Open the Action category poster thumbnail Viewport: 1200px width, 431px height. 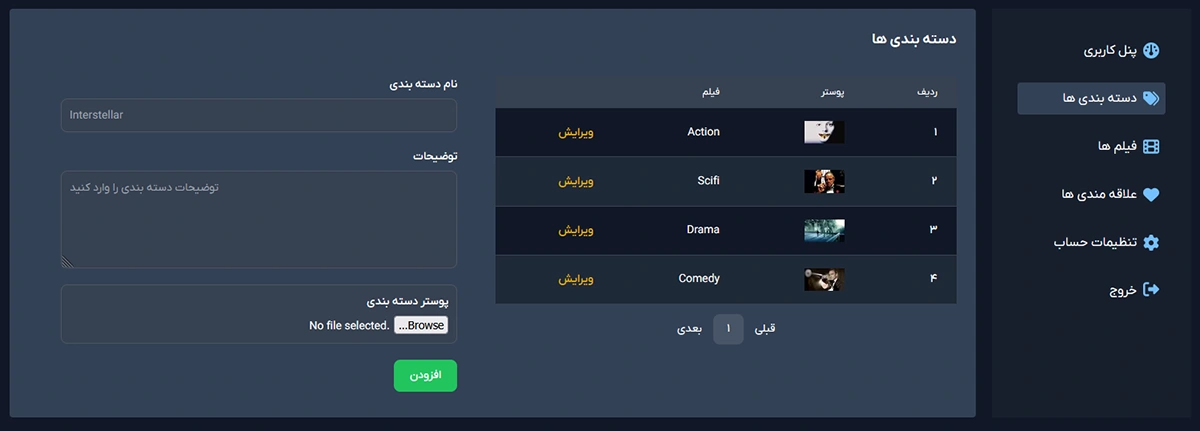pyautogui.click(x=824, y=132)
